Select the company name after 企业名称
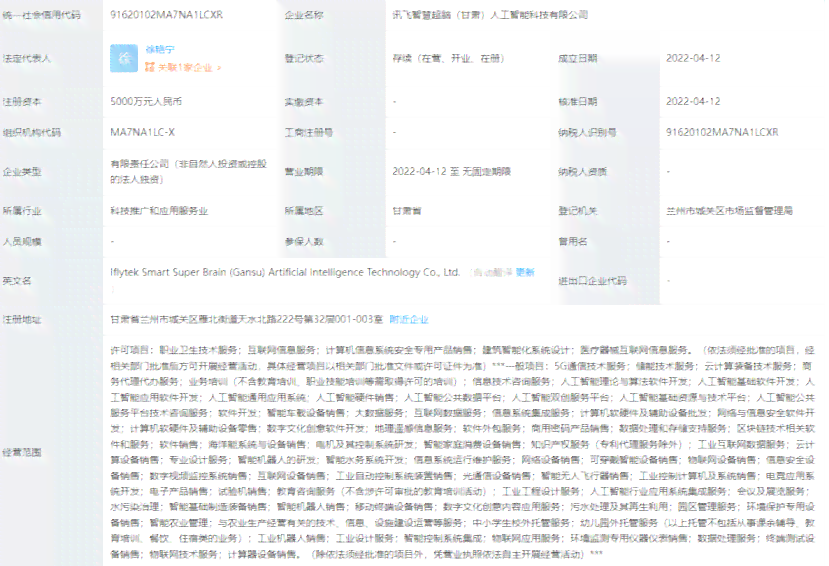This screenshot has height=566, width=829. [x=490, y=15]
